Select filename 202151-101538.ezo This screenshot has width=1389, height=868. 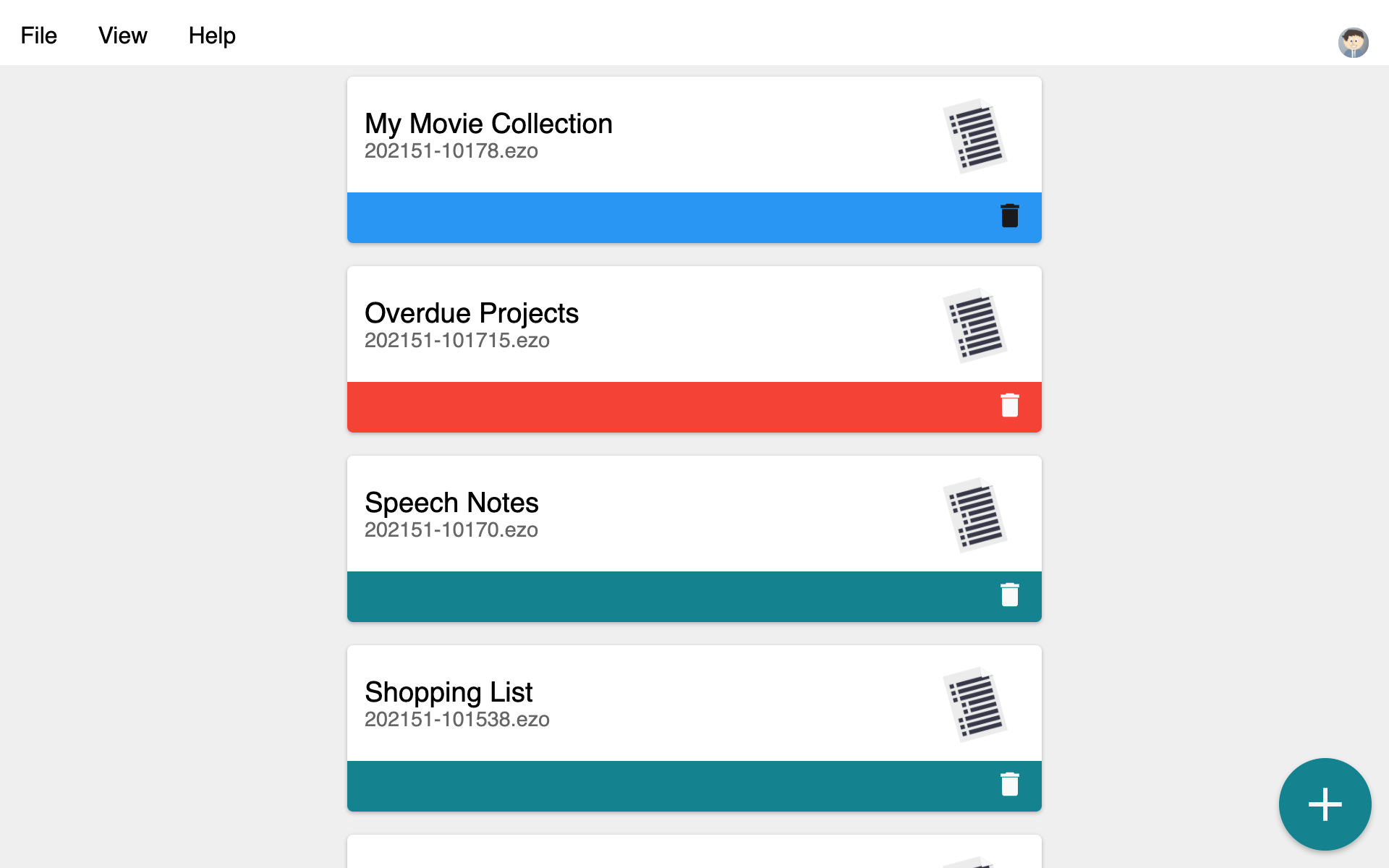point(457,720)
